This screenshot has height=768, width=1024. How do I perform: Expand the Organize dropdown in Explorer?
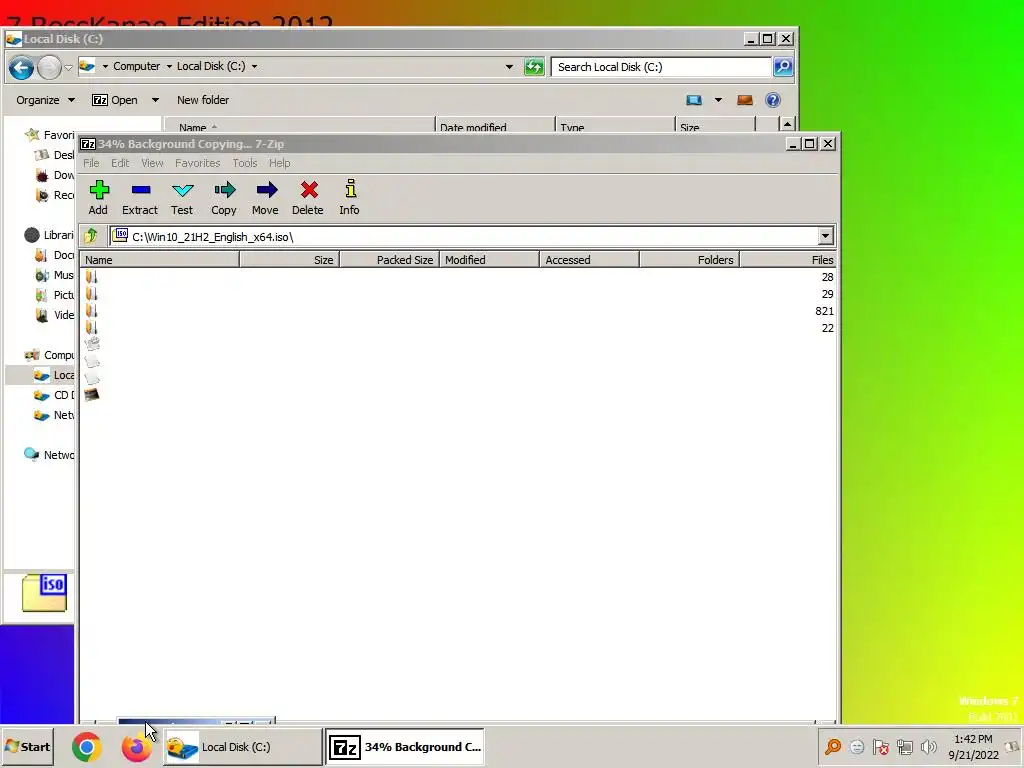[71, 100]
